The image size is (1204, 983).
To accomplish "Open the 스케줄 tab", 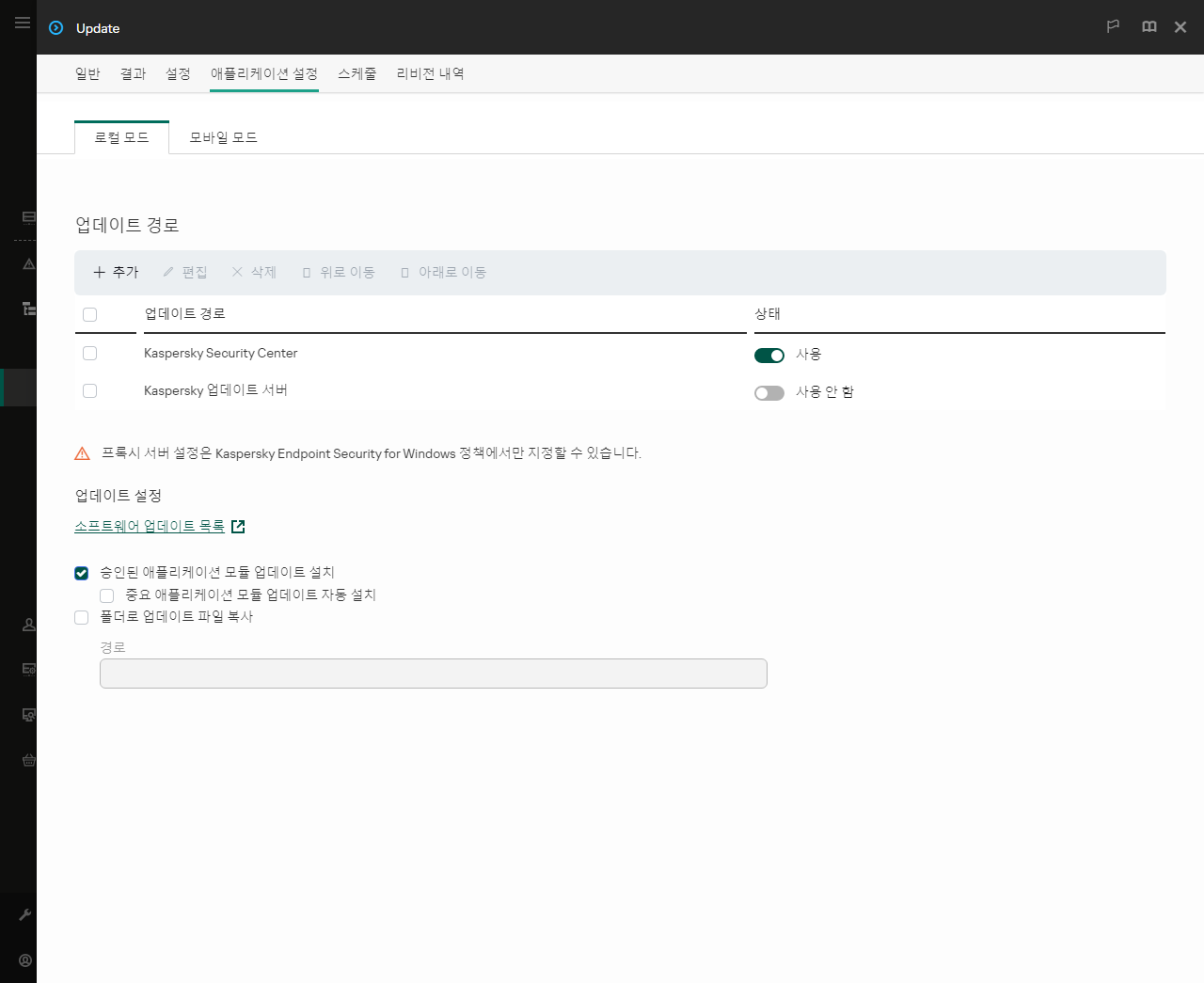I will pos(356,73).
